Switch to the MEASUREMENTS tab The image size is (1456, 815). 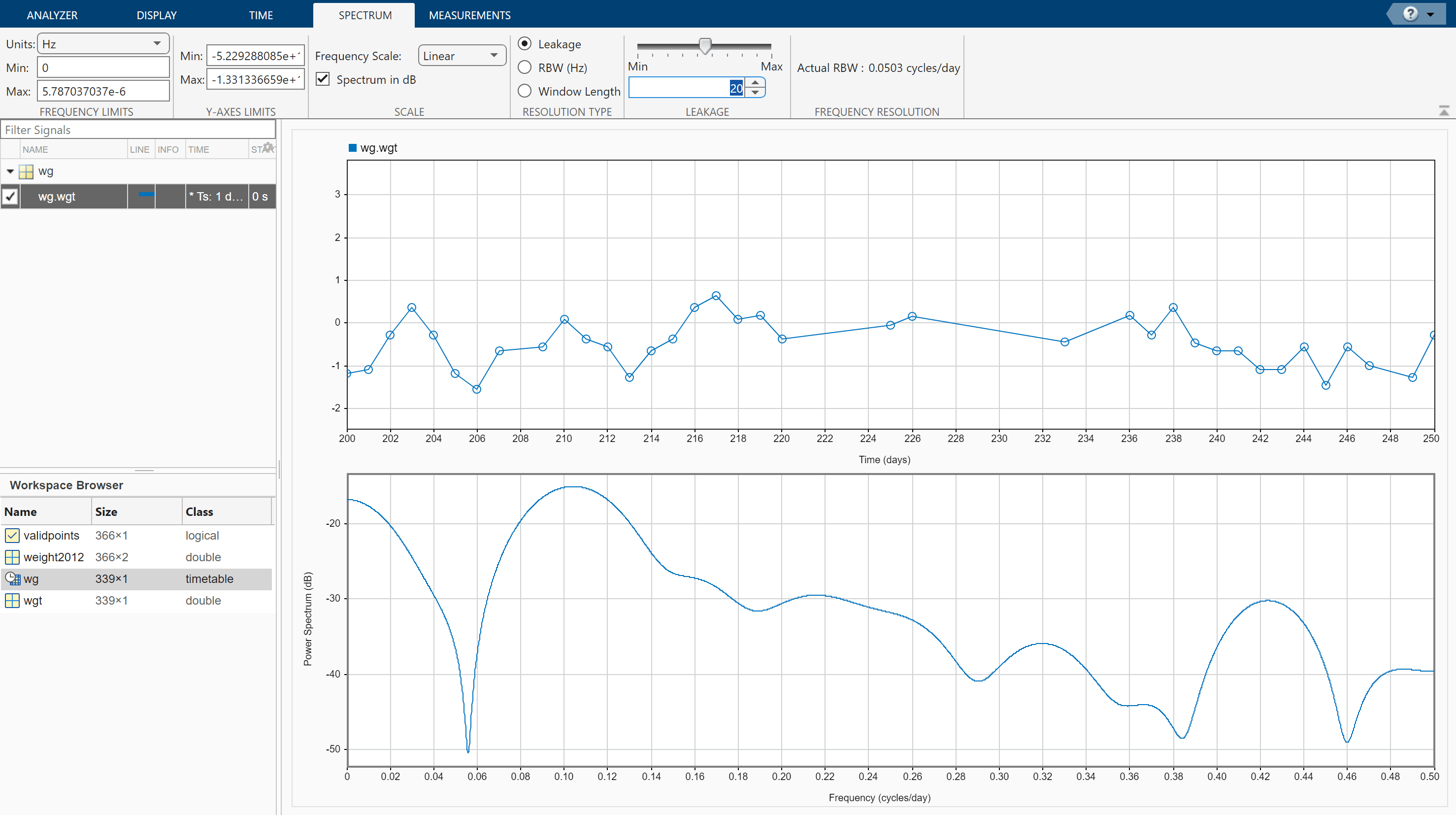(469, 15)
